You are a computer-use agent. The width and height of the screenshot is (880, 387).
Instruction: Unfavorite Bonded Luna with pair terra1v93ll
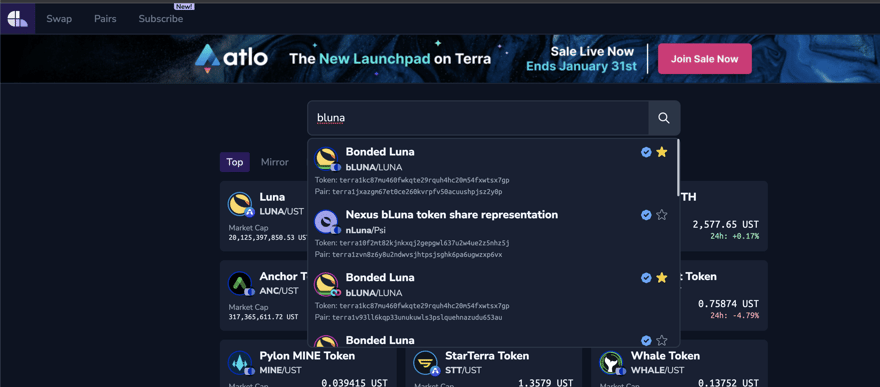click(x=662, y=278)
